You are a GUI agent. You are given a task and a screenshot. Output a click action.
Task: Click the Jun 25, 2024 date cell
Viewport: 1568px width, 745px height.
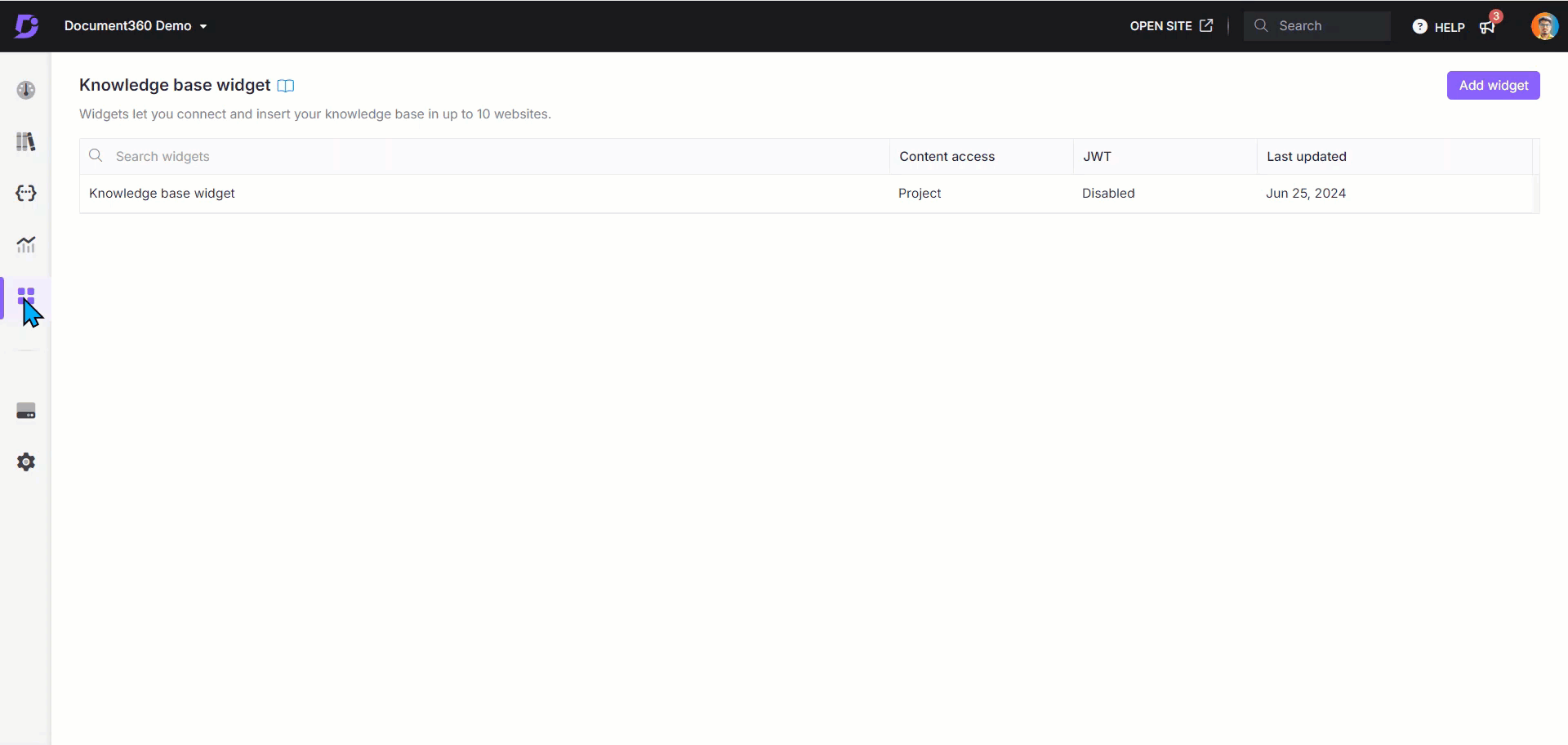point(1306,194)
